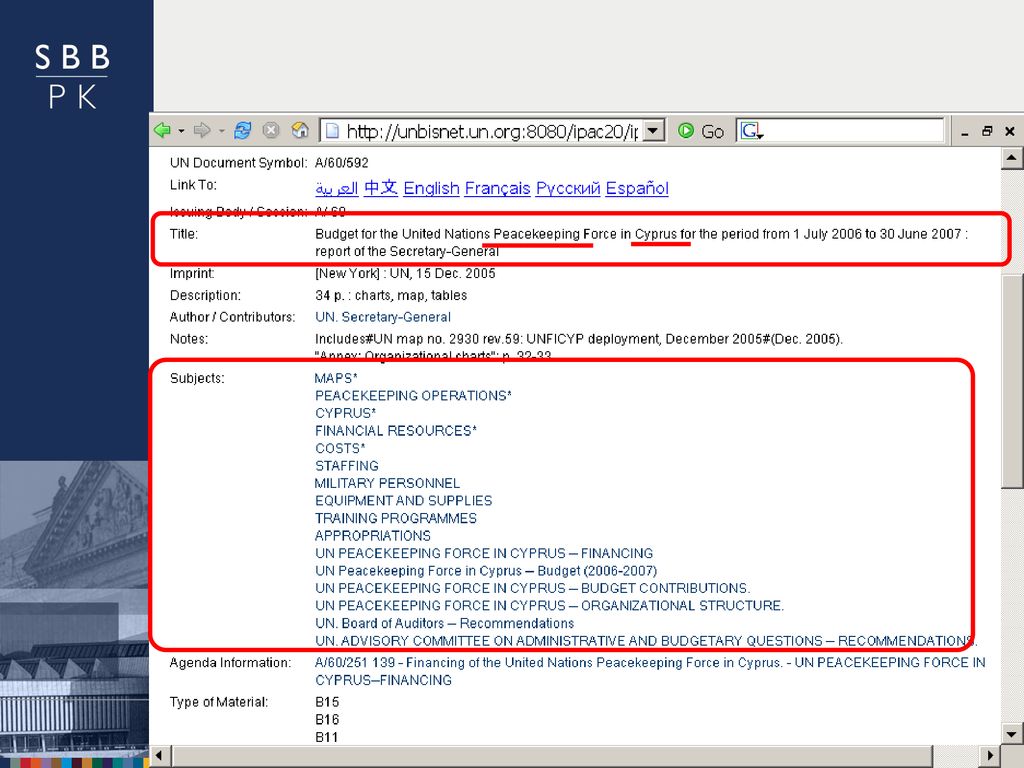This screenshot has height=768, width=1024.
Task: Open the A/60/251 139 agenda information link
Action: (650, 671)
